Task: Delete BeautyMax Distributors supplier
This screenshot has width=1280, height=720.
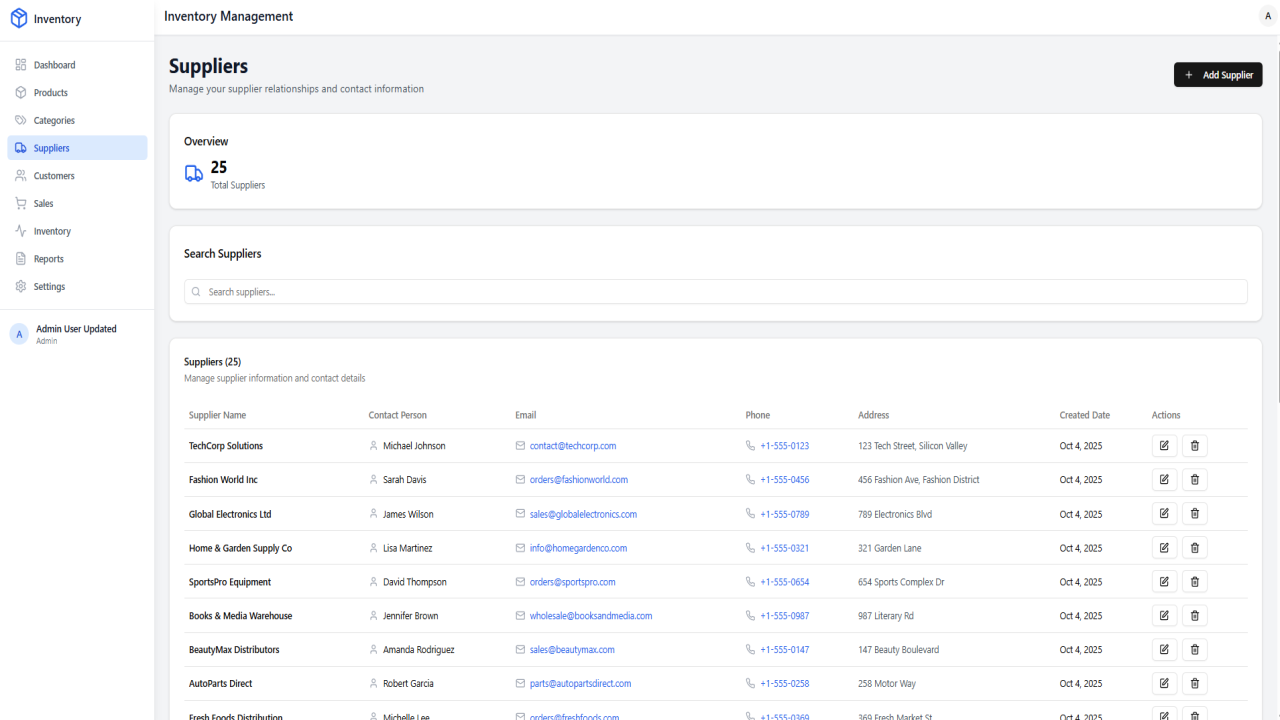Action: point(1195,650)
